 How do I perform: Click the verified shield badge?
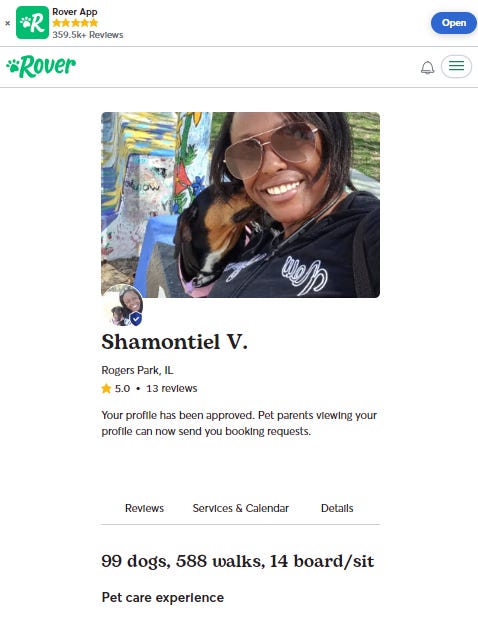[x=136, y=318]
